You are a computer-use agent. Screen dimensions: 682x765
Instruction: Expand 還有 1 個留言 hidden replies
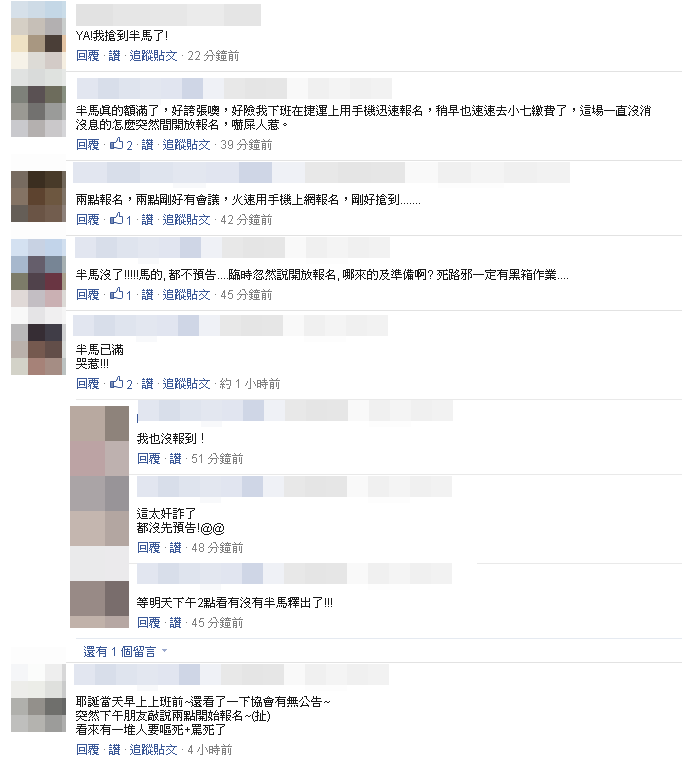[x=120, y=651]
